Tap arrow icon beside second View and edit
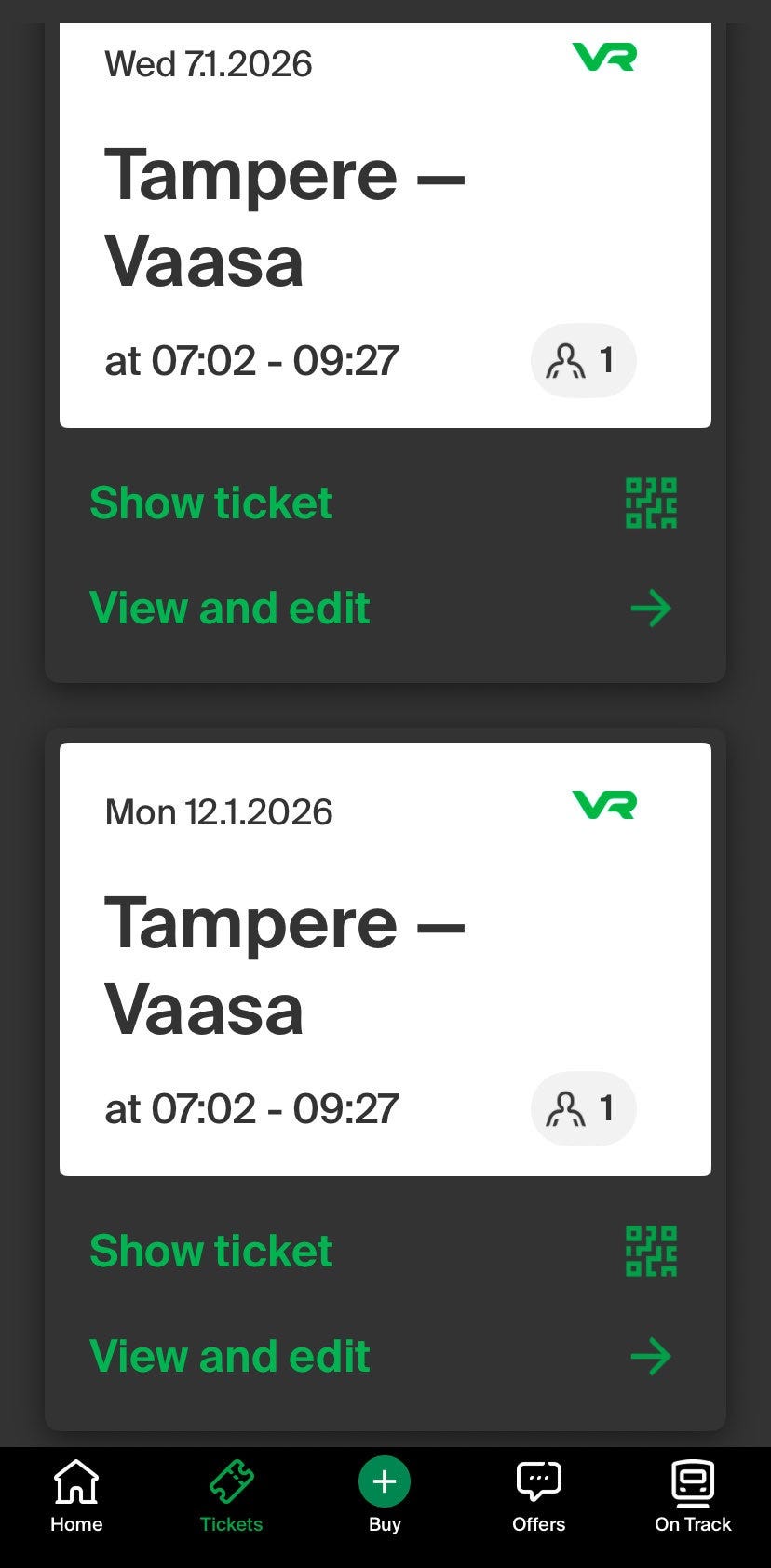 coord(651,1356)
